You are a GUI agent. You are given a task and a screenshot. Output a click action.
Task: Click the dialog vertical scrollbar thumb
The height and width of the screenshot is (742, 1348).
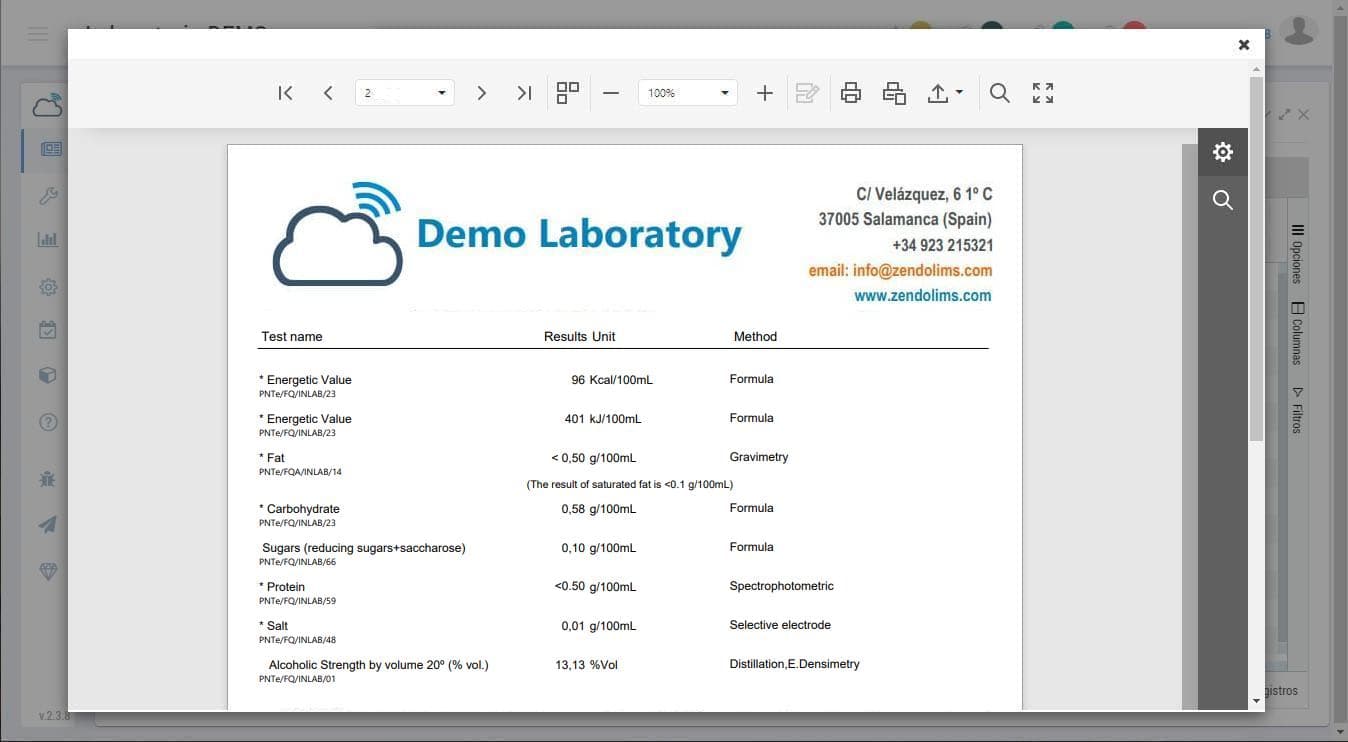[x=1257, y=258]
